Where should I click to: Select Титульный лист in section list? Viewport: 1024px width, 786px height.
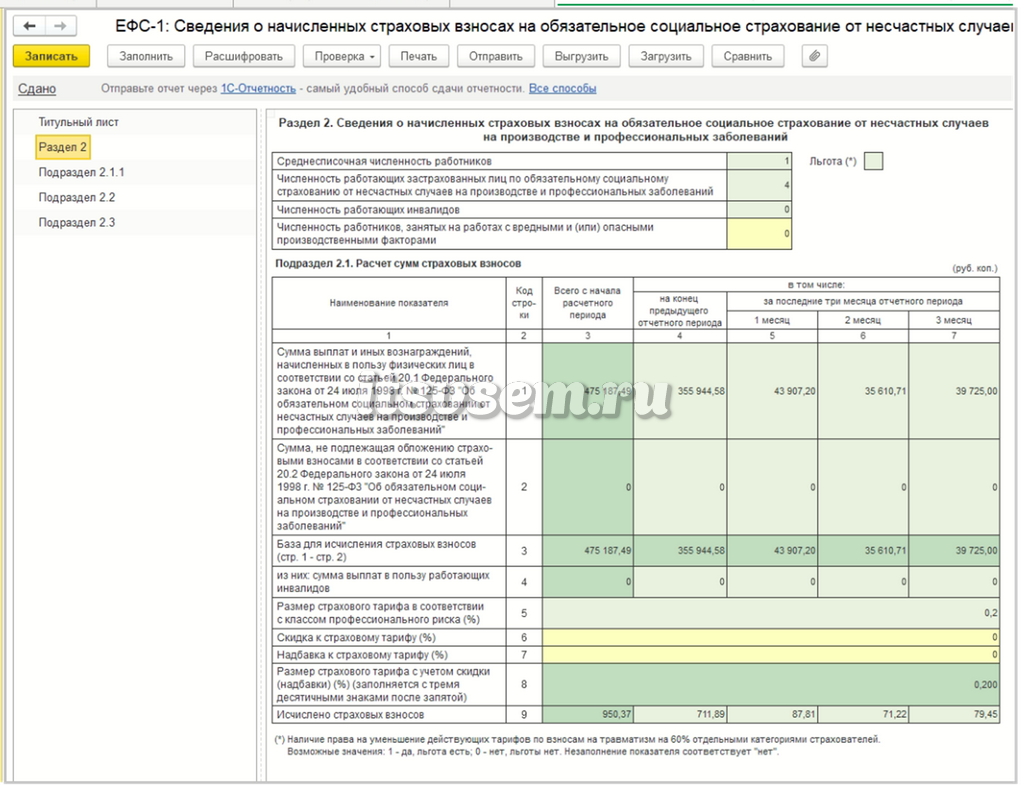pyautogui.click(x=78, y=122)
